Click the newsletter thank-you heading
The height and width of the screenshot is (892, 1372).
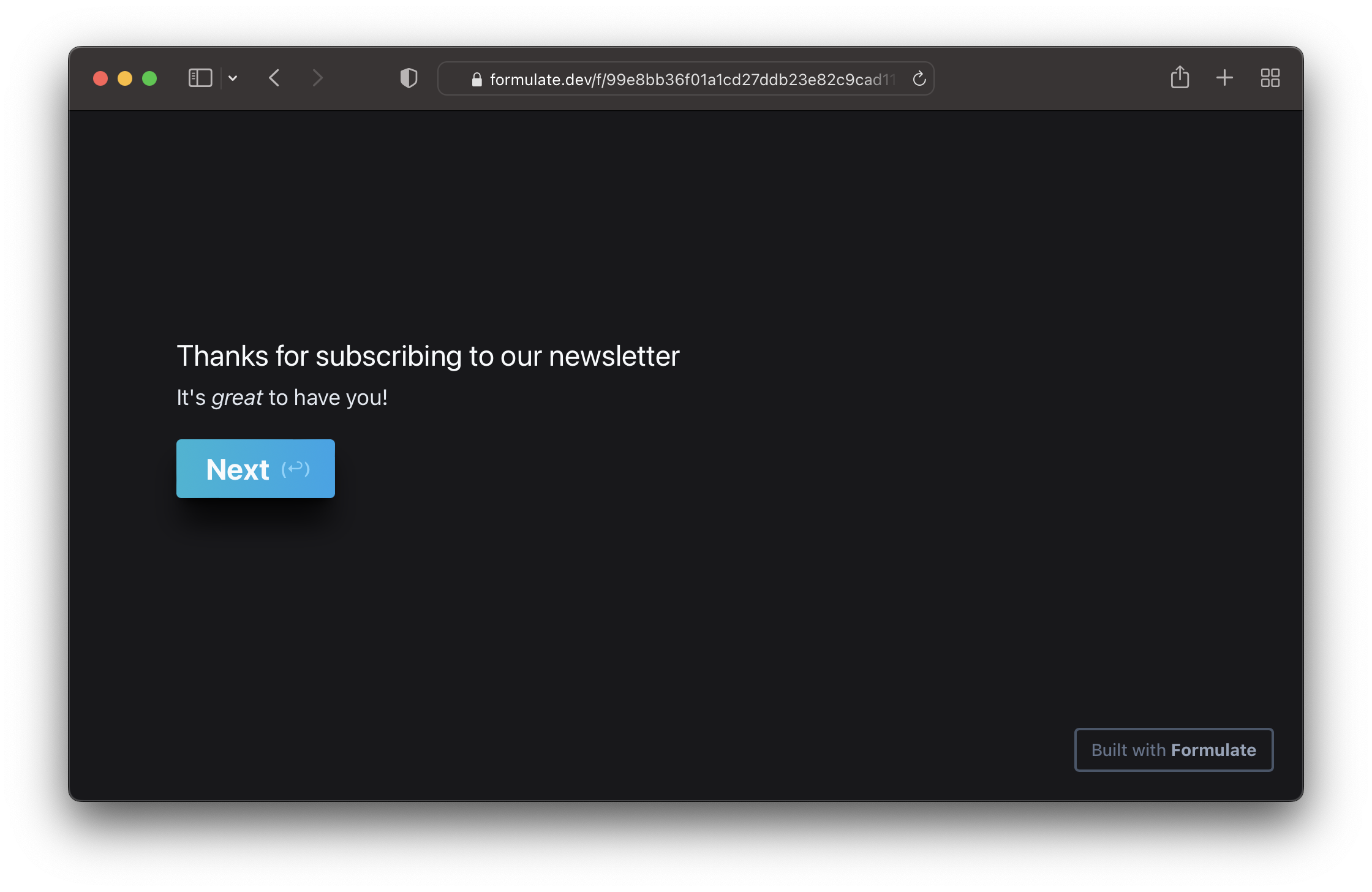pos(428,356)
